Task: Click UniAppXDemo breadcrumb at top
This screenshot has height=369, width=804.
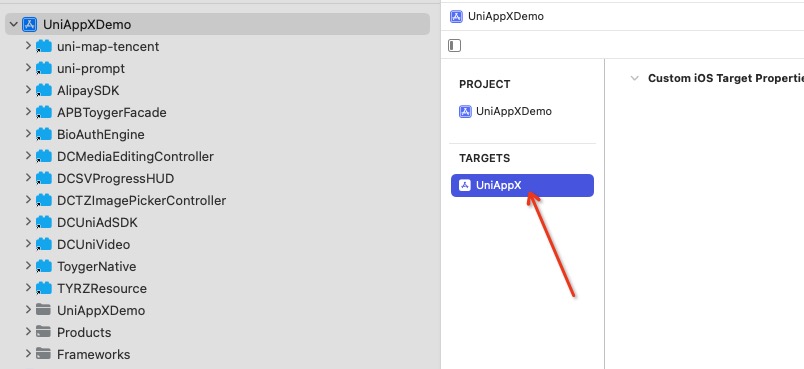Action: coord(506,16)
